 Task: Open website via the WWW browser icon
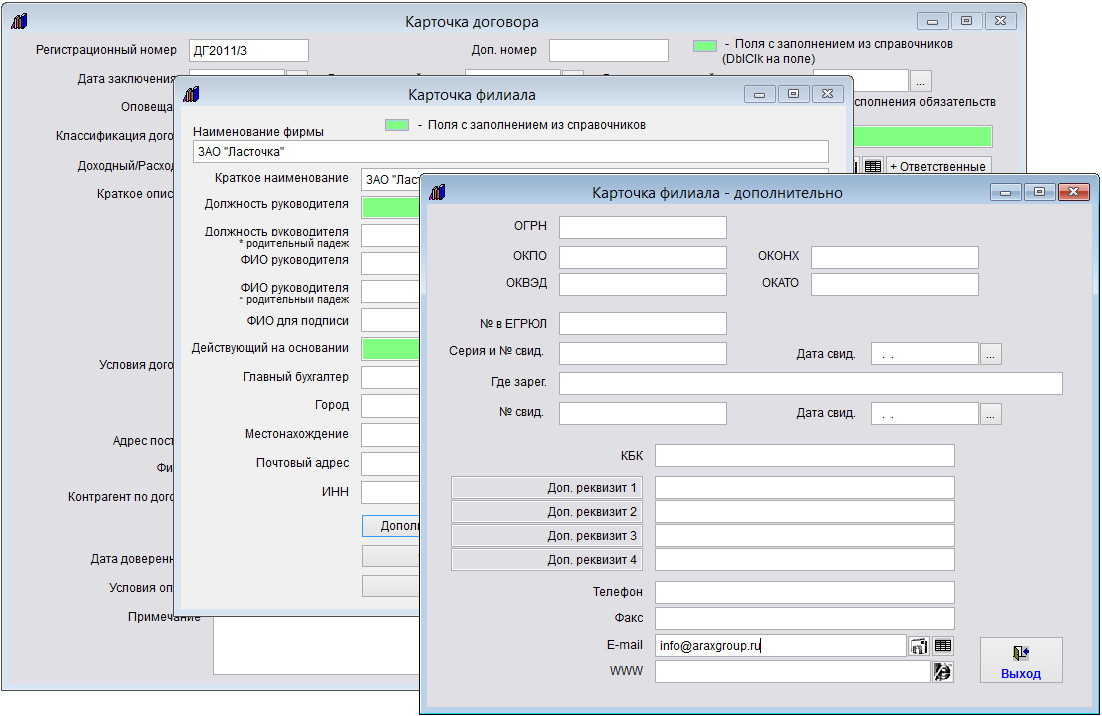click(x=942, y=672)
